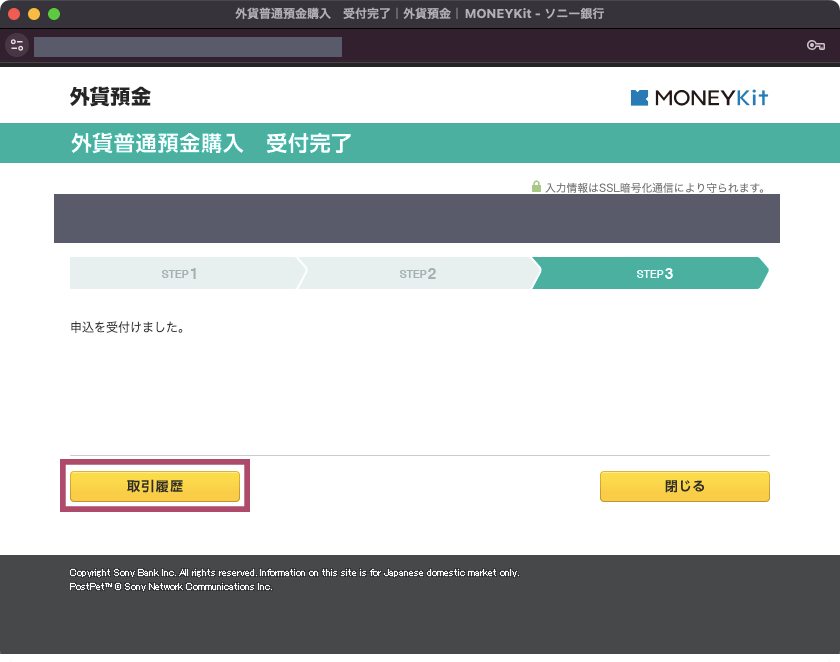Select the STEP1 progress indicator
This screenshot has width=840, height=662.
[x=184, y=273]
